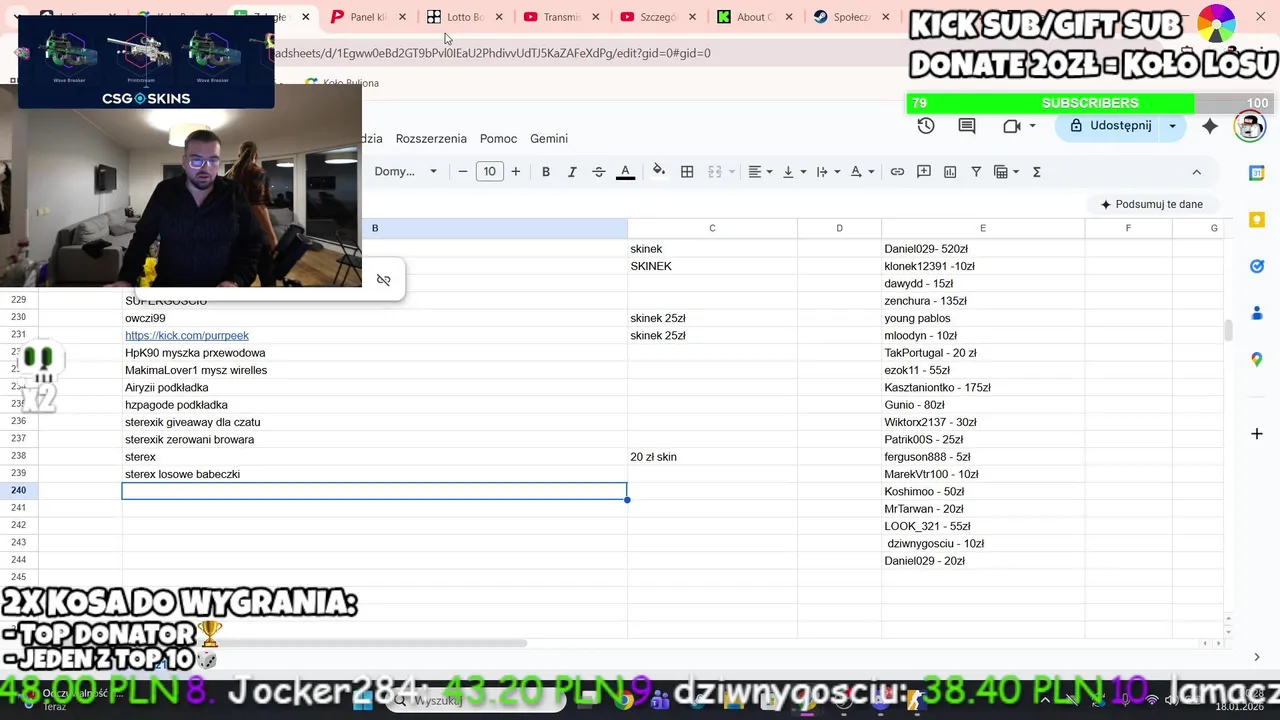
Task: Open Google Calendar side panel icon
Action: click(x=1257, y=173)
